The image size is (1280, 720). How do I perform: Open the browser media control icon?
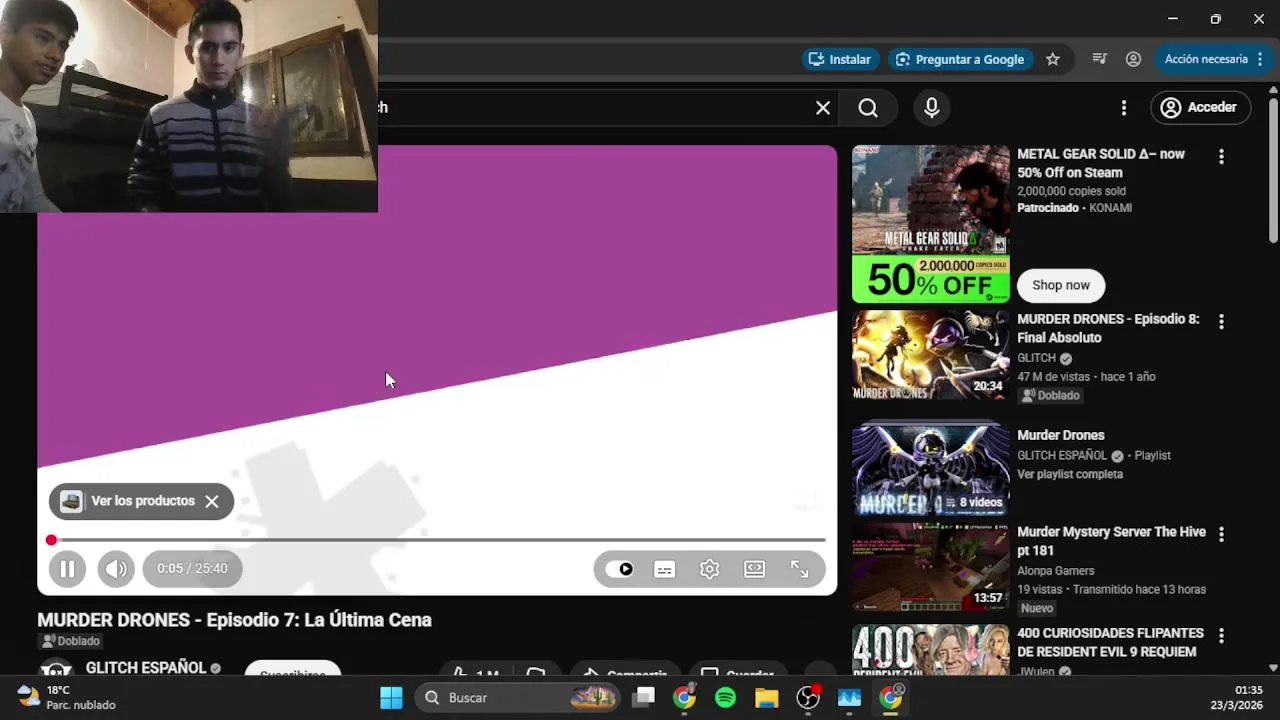click(x=1100, y=59)
